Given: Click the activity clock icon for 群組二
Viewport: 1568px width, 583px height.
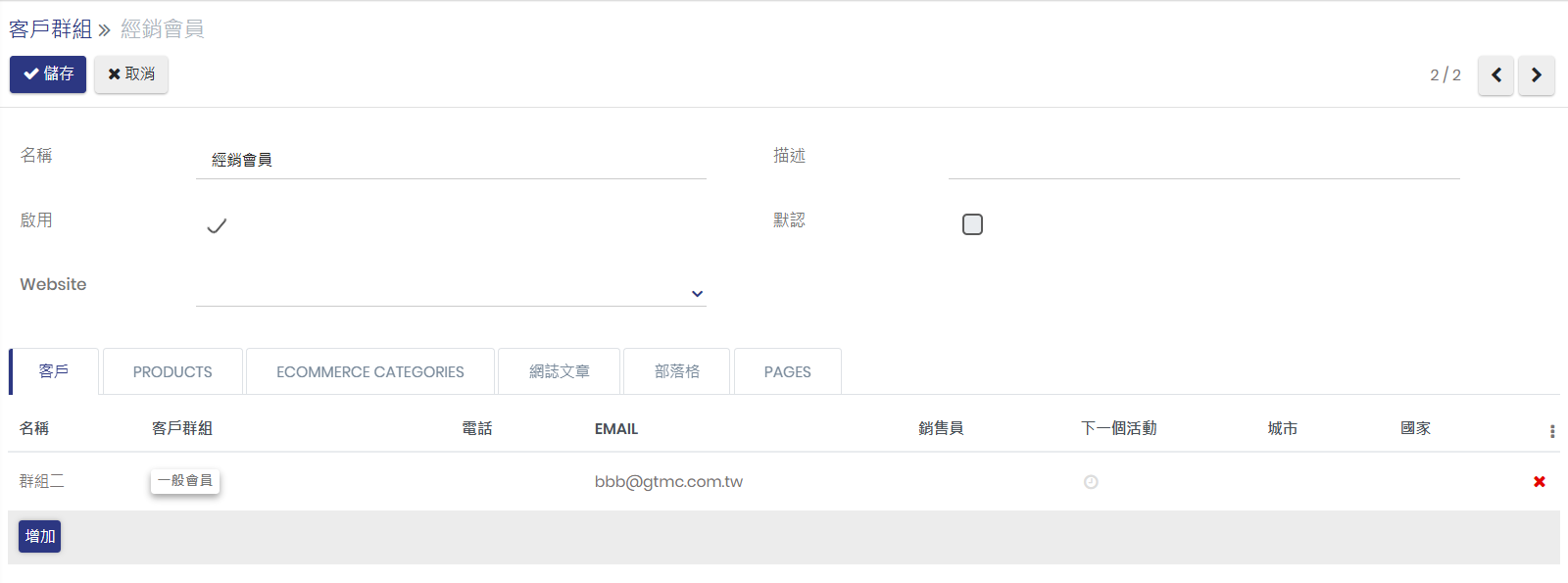Looking at the screenshot, I should pyautogui.click(x=1091, y=482).
